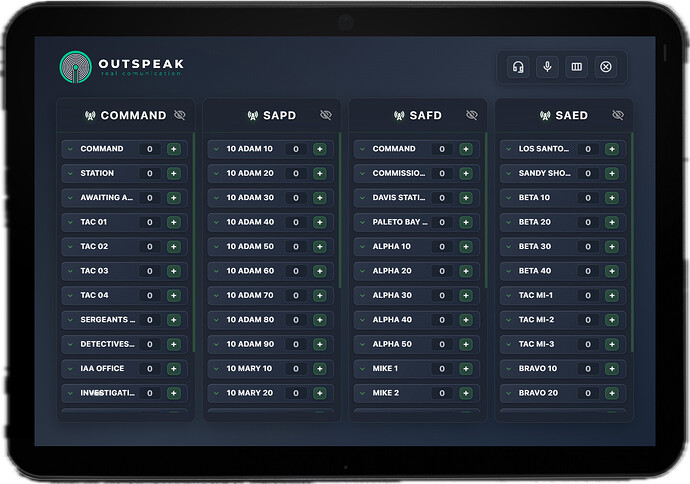Screen dimensions: 690x484
Task: Click the antenna icon beside the SAPD header
Action: pyautogui.click(x=253, y=116)
